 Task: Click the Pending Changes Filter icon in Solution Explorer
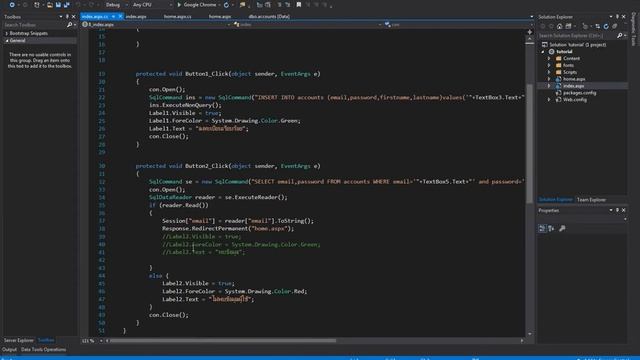tap(585, 26)
